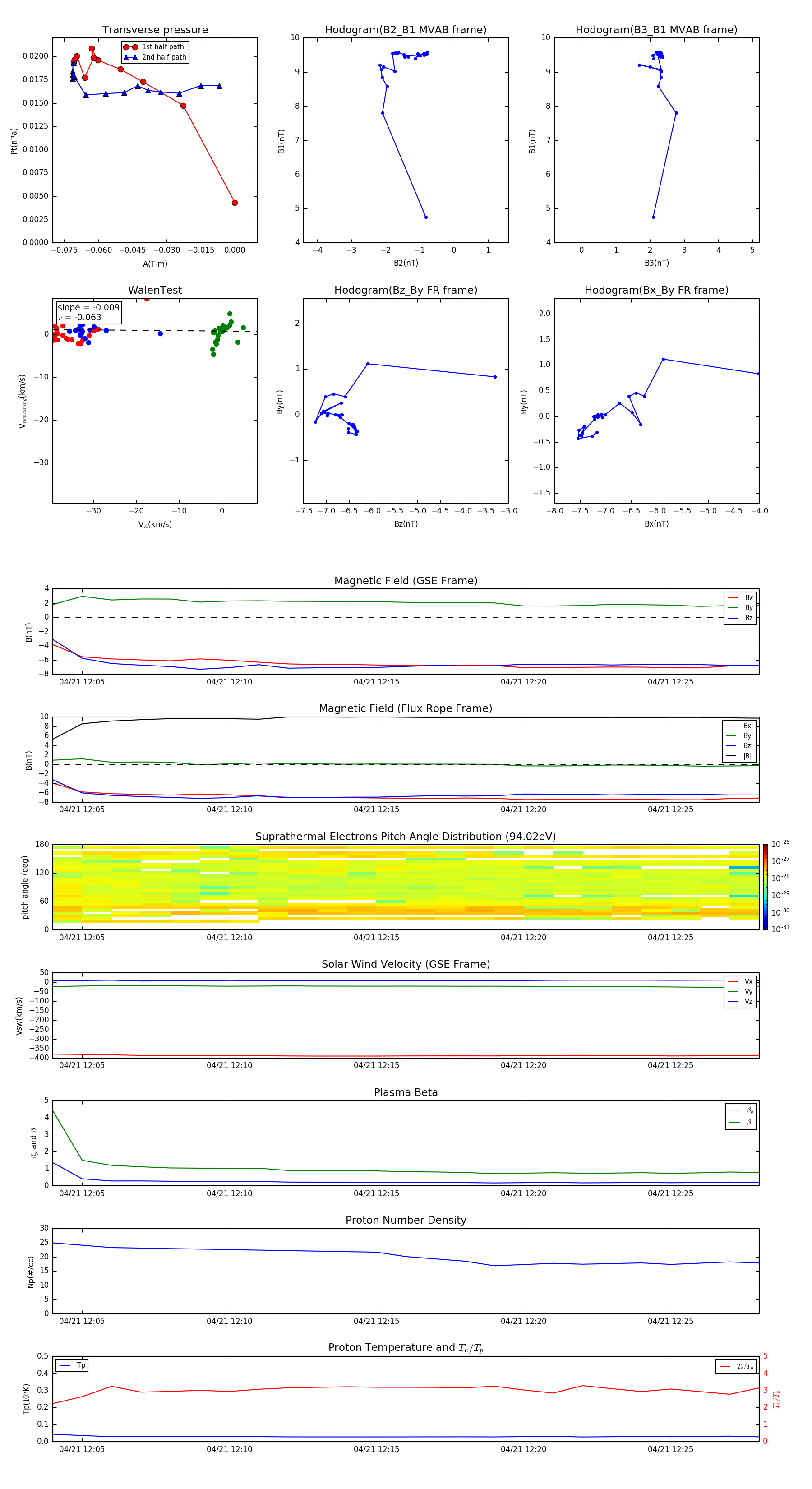Click the −400 tick on Solar Wind Velocity
The width and height of the screenshot is (812, 1489).
38,1058
